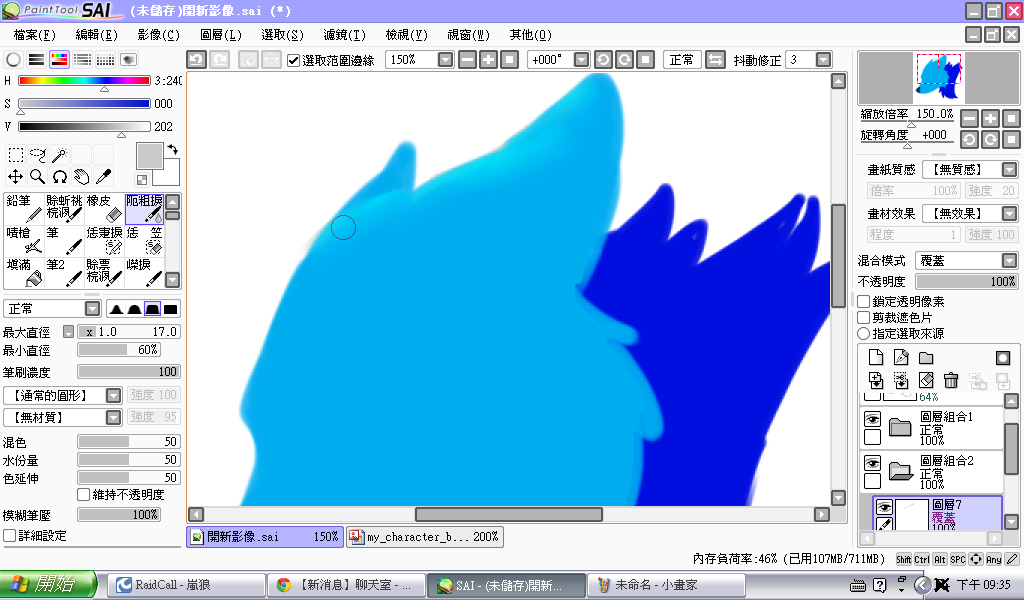The width and height of the screenshot is (1024, 600).
Task: Create a new normal layer
Action: (x=876, y=357)
